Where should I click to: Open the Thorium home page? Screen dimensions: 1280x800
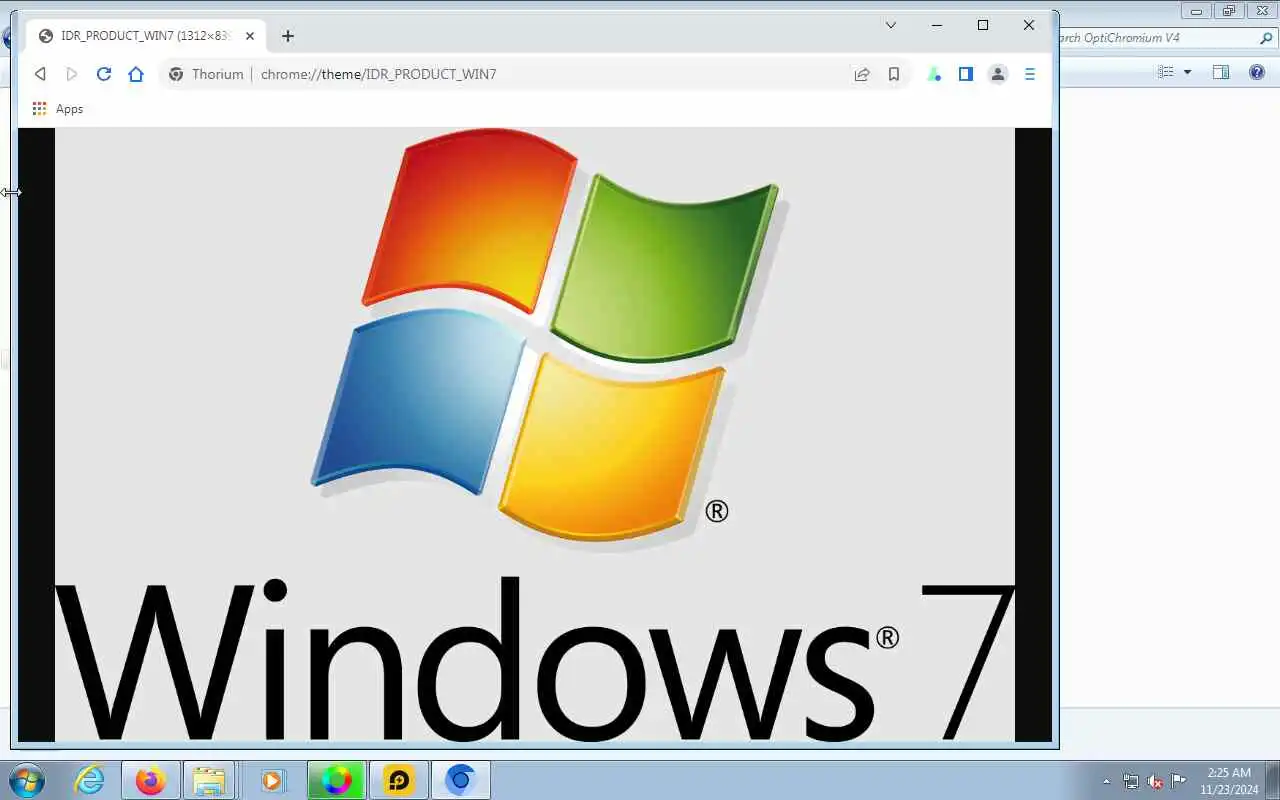(136, 74)
